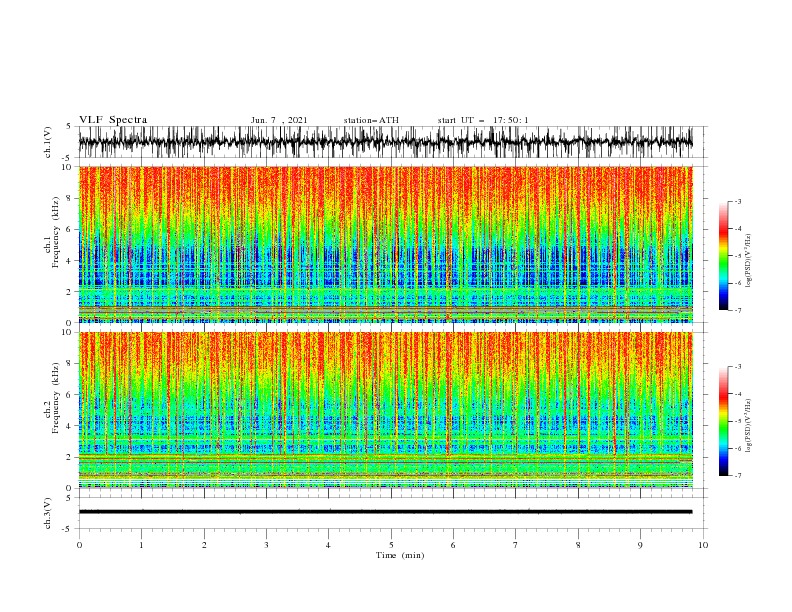The height and width of the screenshot is (612, 792).
Task: Click the 'Time (min)' axis label
Action: pos(400,555)
